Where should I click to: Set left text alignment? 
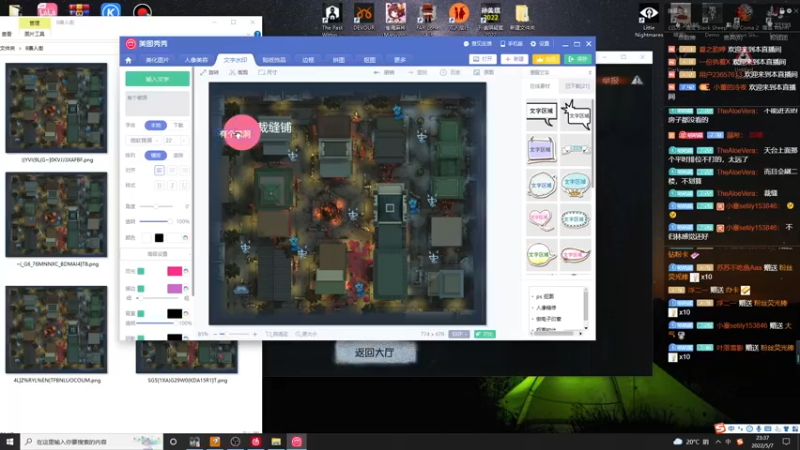coord(159,170)
